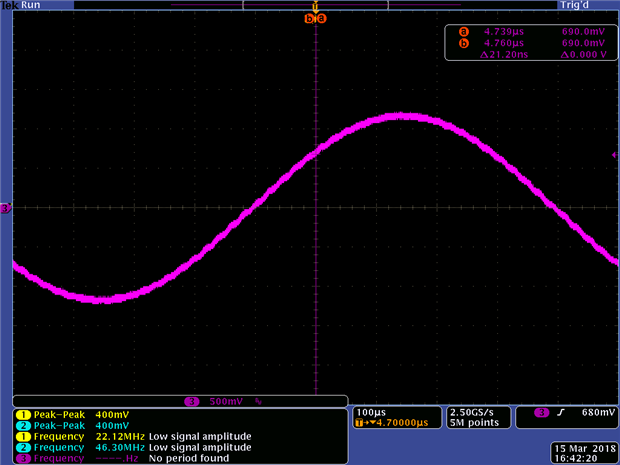Click the trigger level arrow on right edge
The height and width of the screenshot is (465, 620).
pos(615,155)
